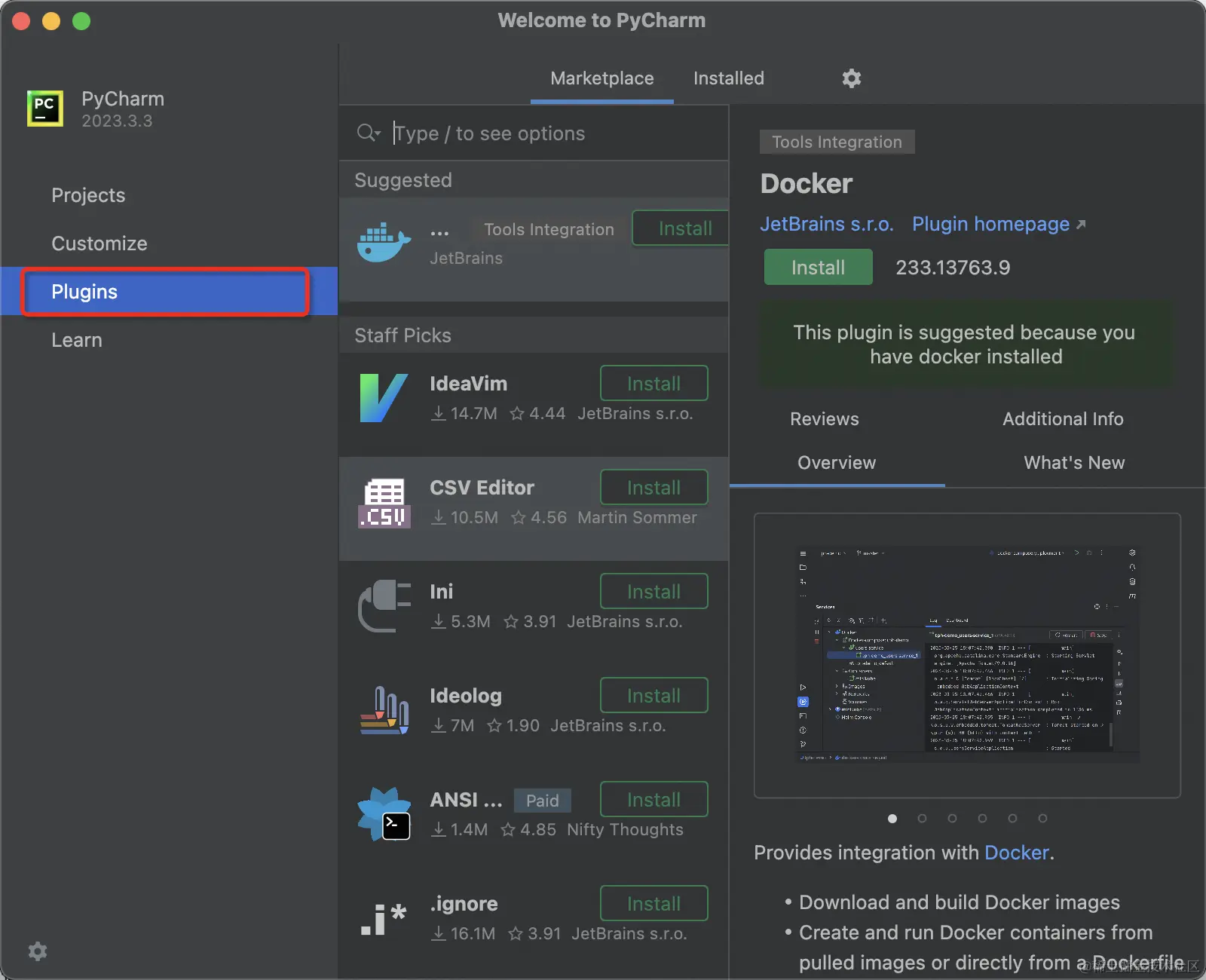This screenshot has width=1206, height=980.
Task: Click the CSV Editor download count icon
Action: coord(438,518)
